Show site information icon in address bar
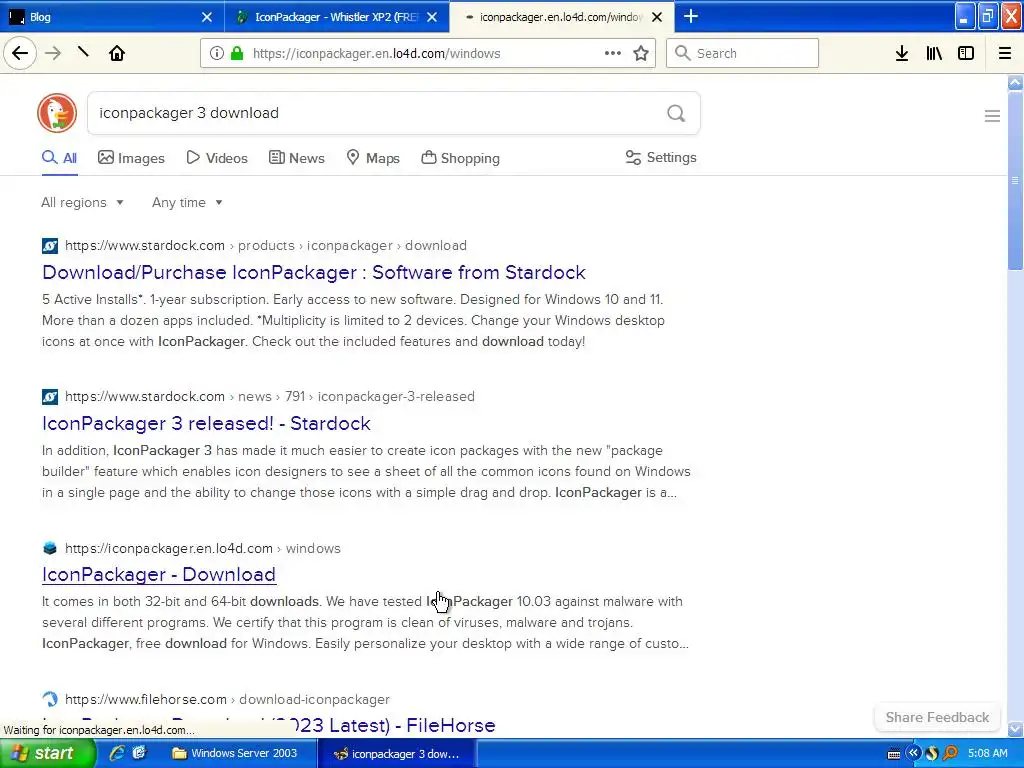The height and width of the screenshot is (768, 1024). (x=217, y=54)
